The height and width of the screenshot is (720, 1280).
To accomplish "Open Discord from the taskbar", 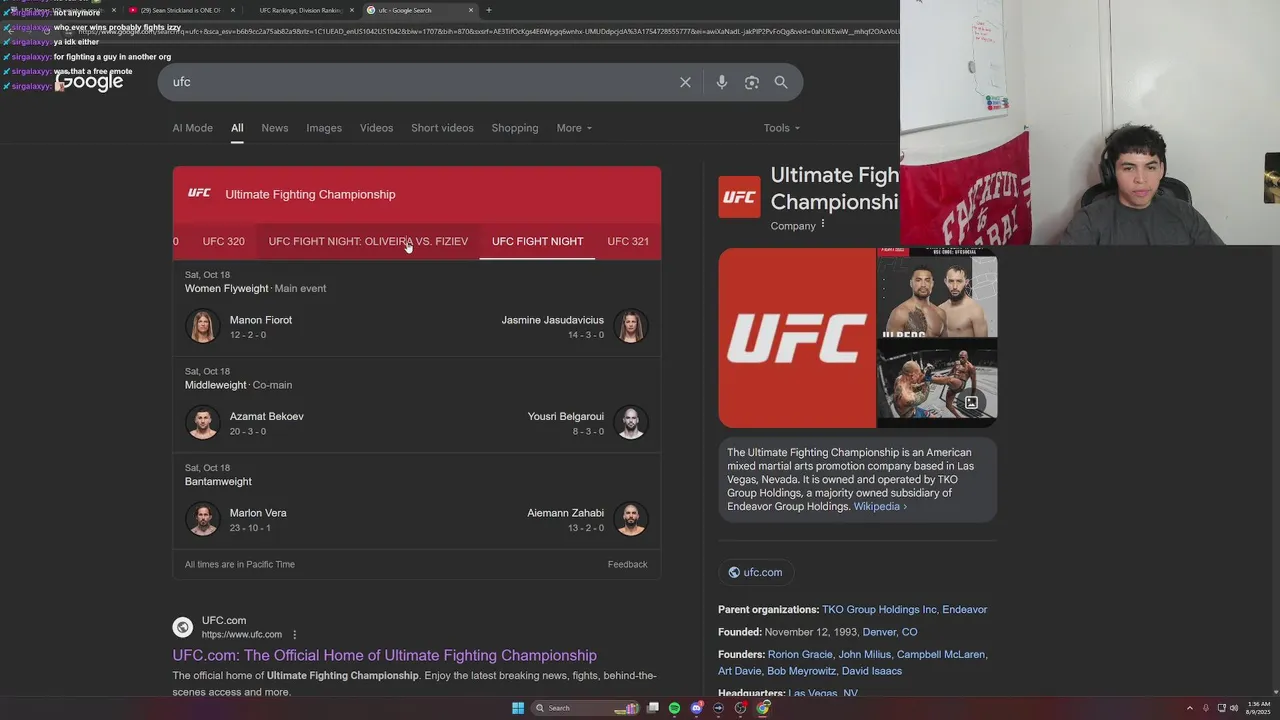I will [x=697, y=708].
